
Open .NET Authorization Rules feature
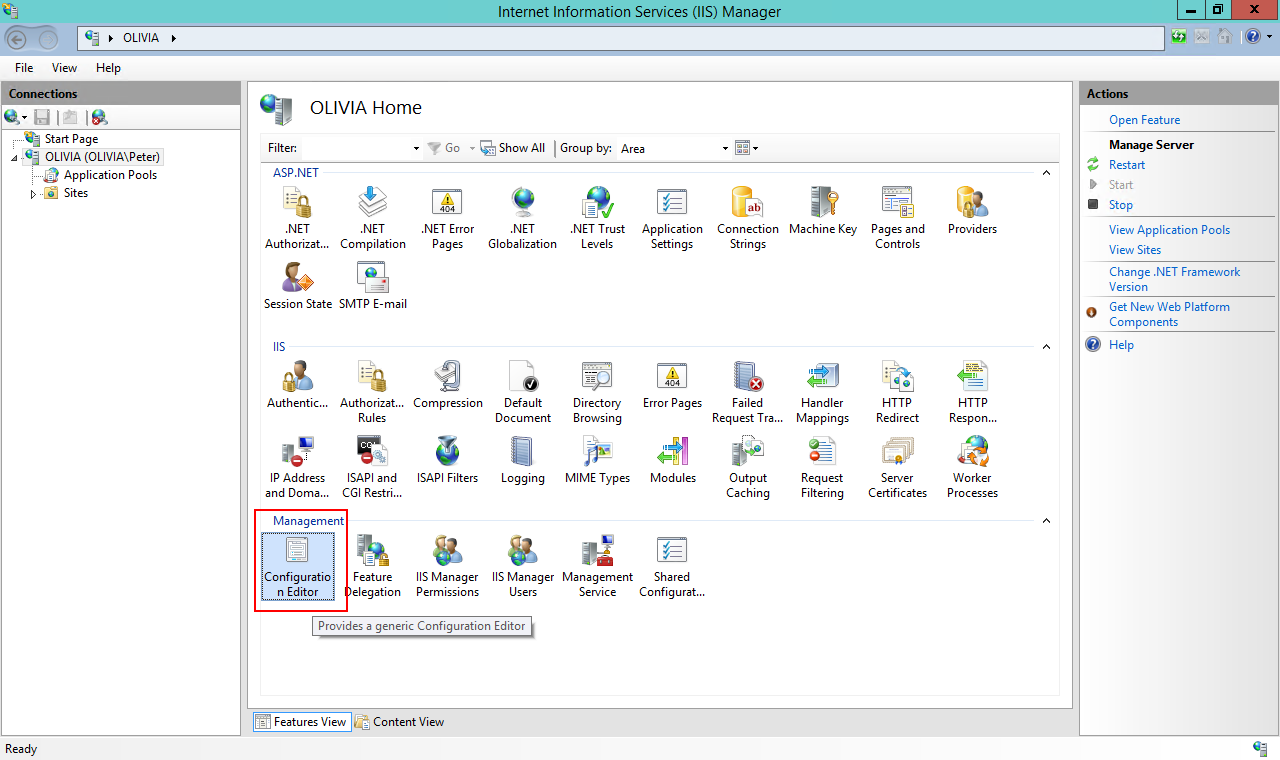(x=297, y=218)
